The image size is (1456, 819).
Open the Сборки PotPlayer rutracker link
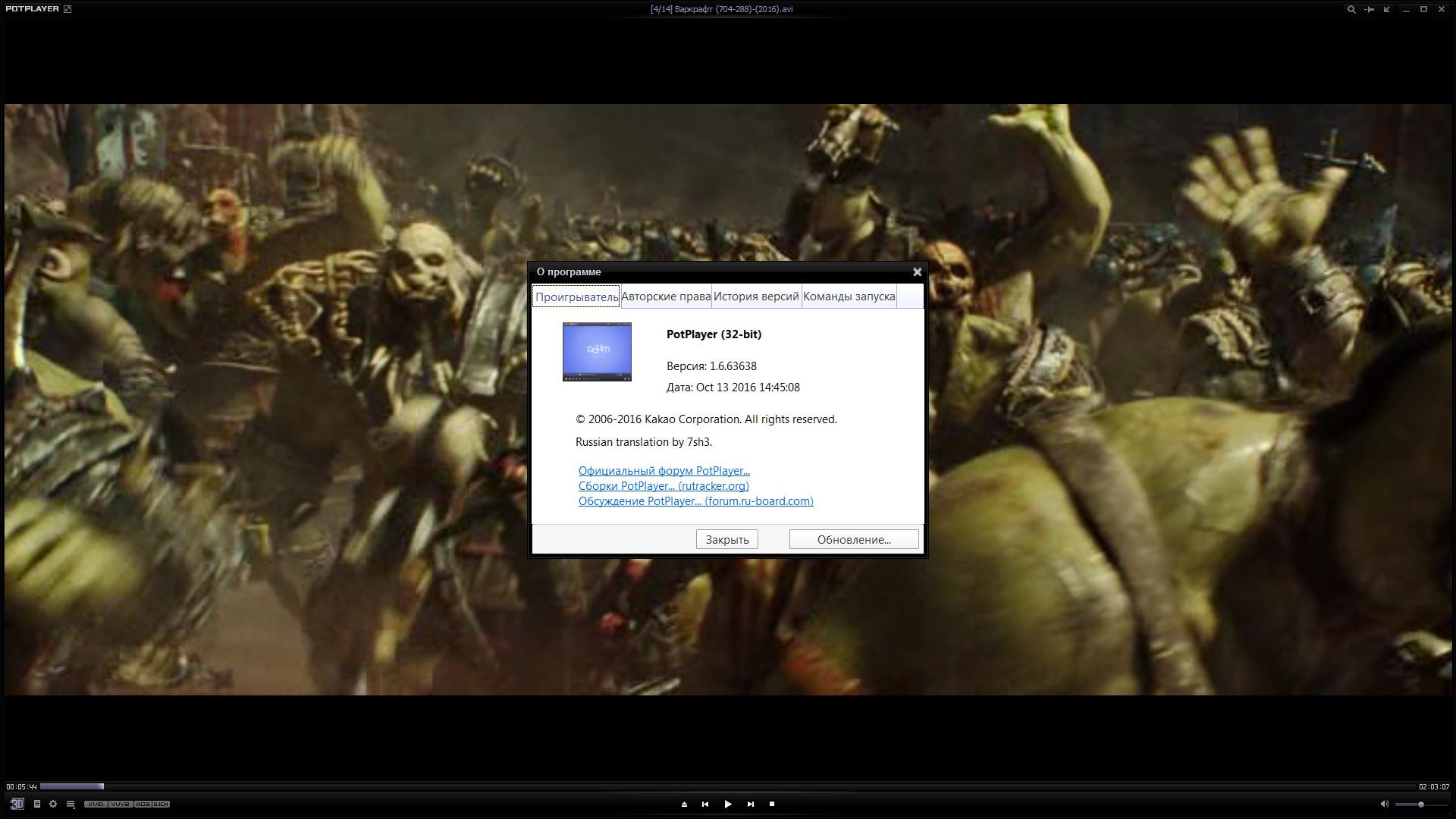pyautogui.click(x=664, y=486)
